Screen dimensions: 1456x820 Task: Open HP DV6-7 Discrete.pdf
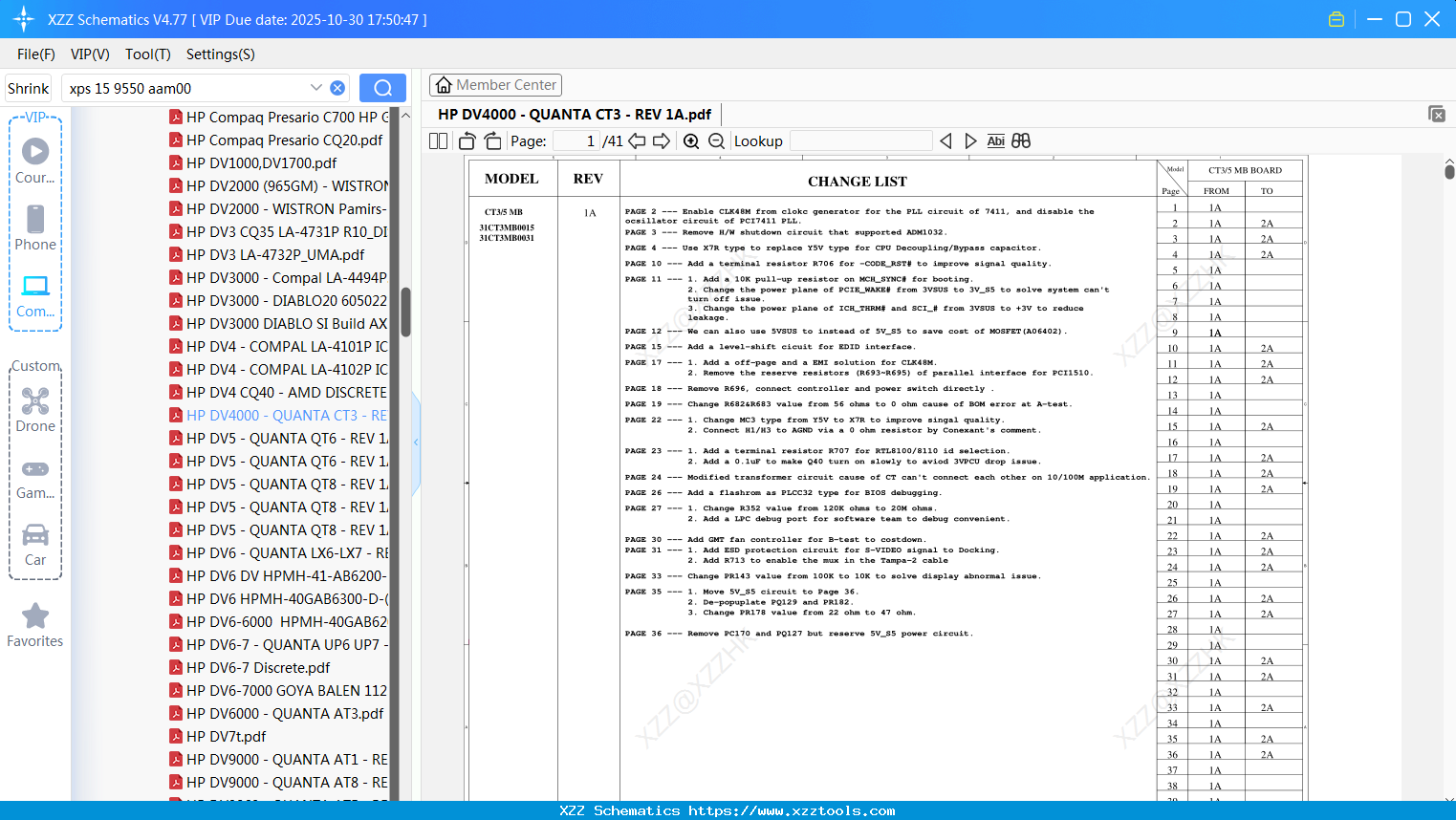click(250, 667)
